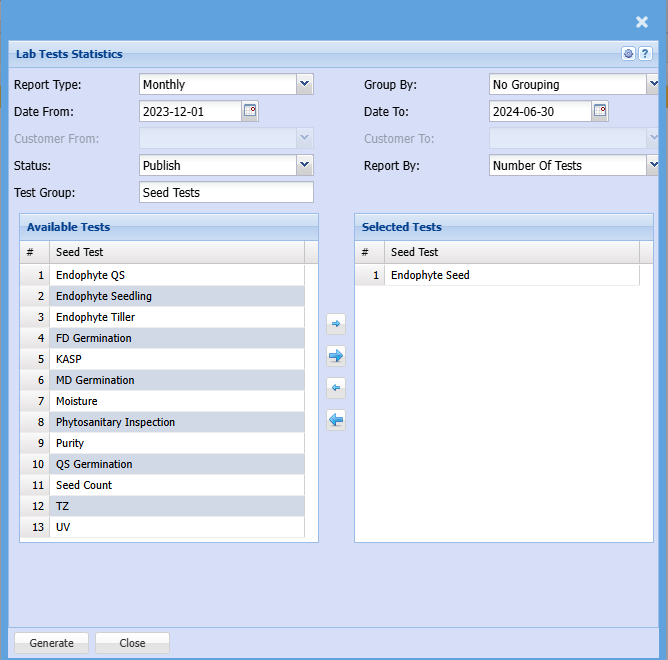Image resolution: width=668 pixels, height=660 pixels.
Task: Expand the Status dropdown arrow
Action: (x=305, y=165)
